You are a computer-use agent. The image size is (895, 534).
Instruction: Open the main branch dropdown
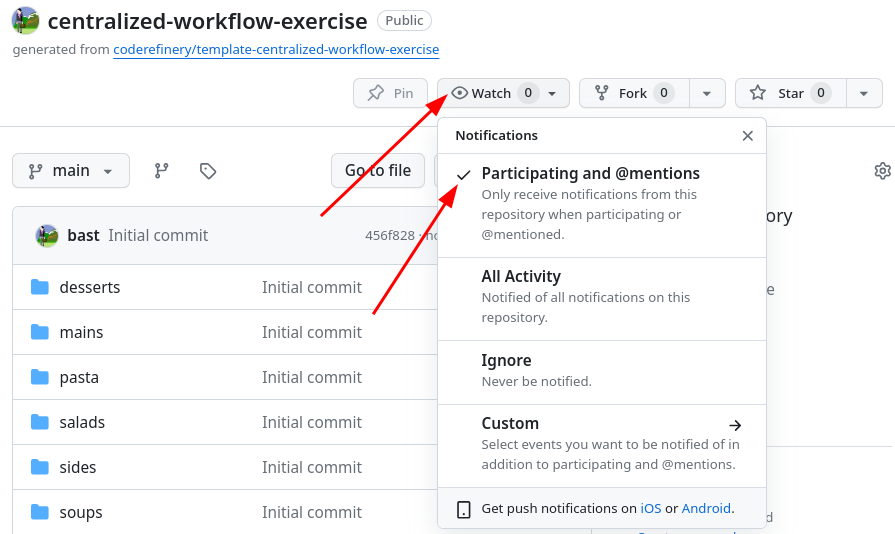[x=71, y=171]
